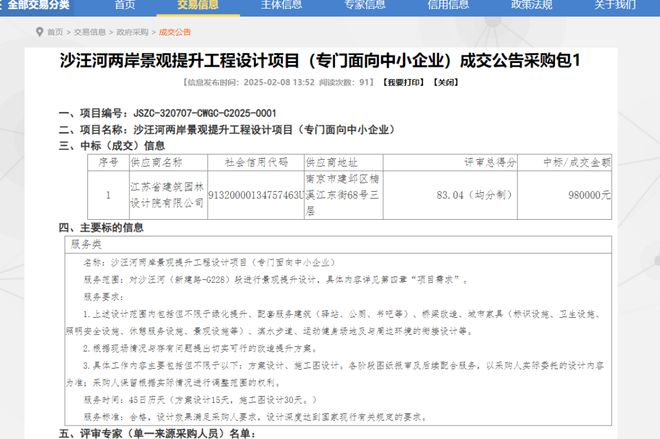Screen dimensions: 660x439
Task: Click the 关闭 close page link
Action: [446, 82]
